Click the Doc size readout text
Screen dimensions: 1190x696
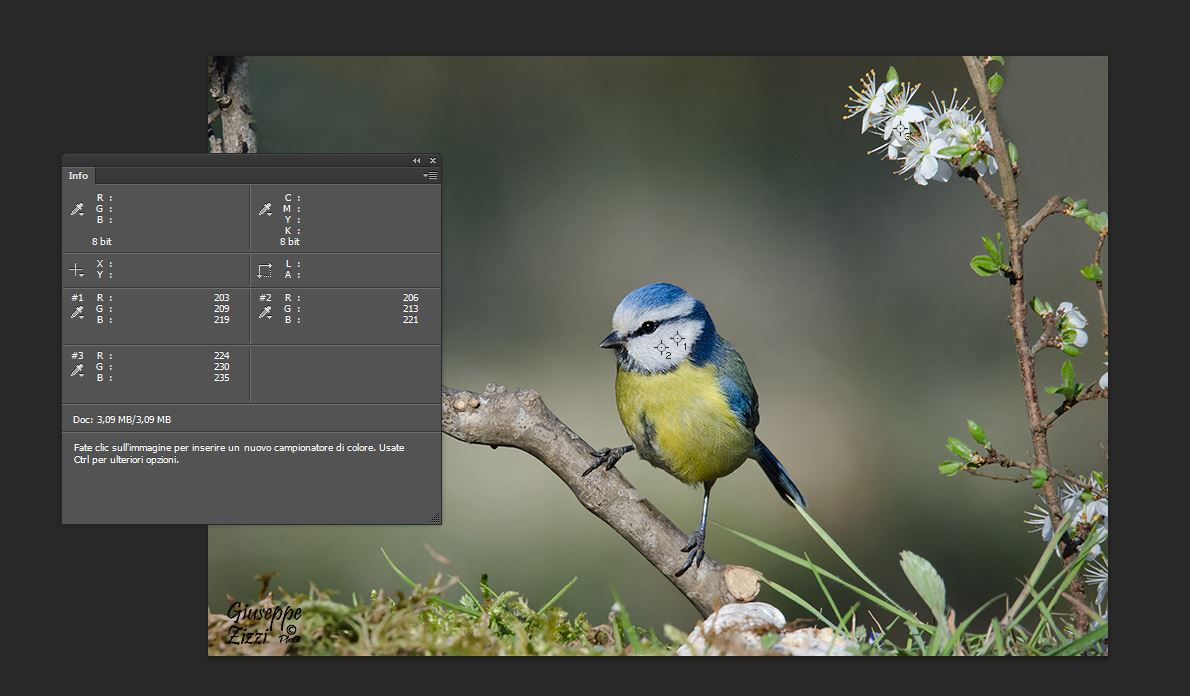point(122,420)
